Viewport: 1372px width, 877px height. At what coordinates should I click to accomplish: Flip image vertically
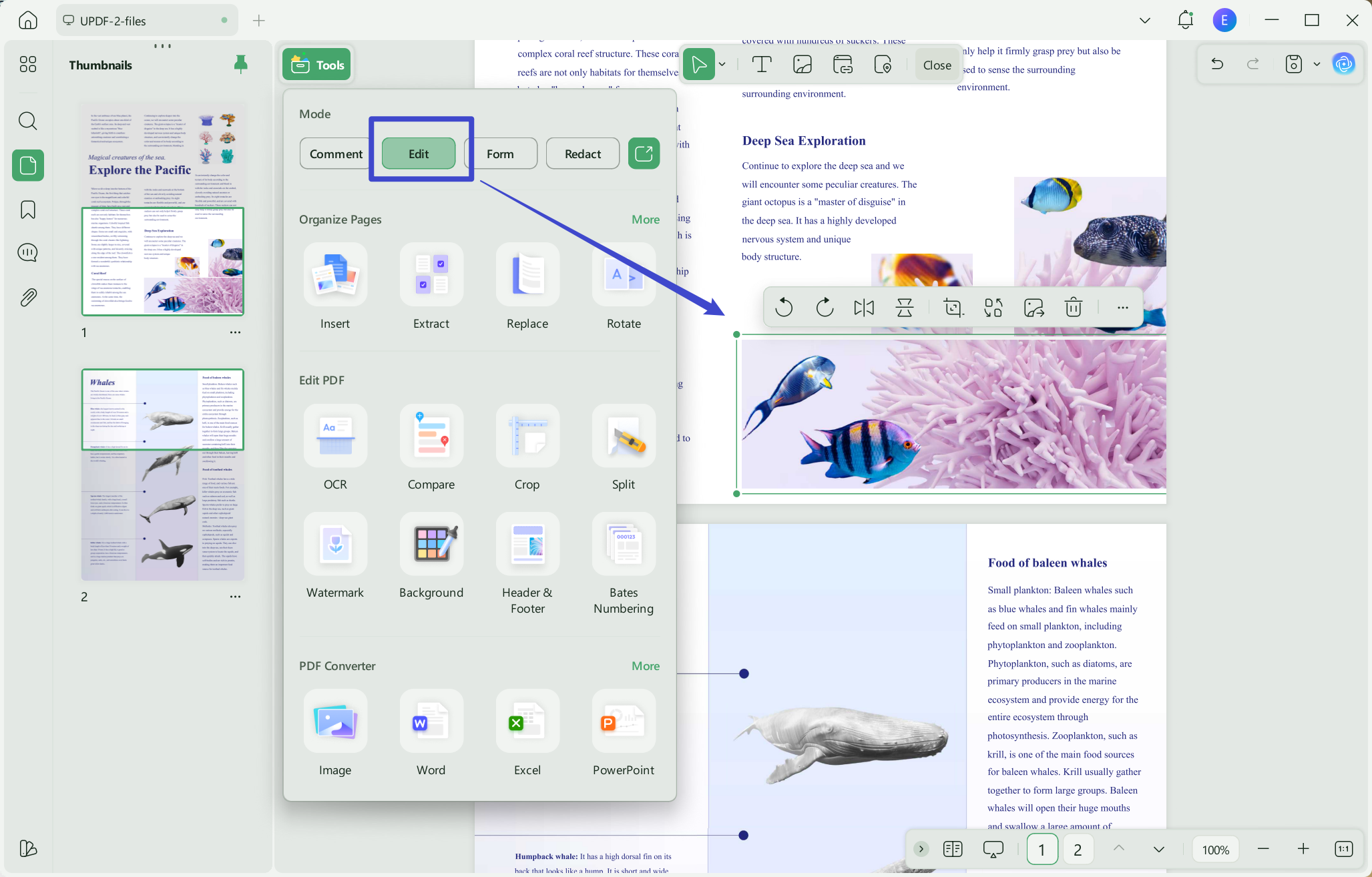coord(905,308)
